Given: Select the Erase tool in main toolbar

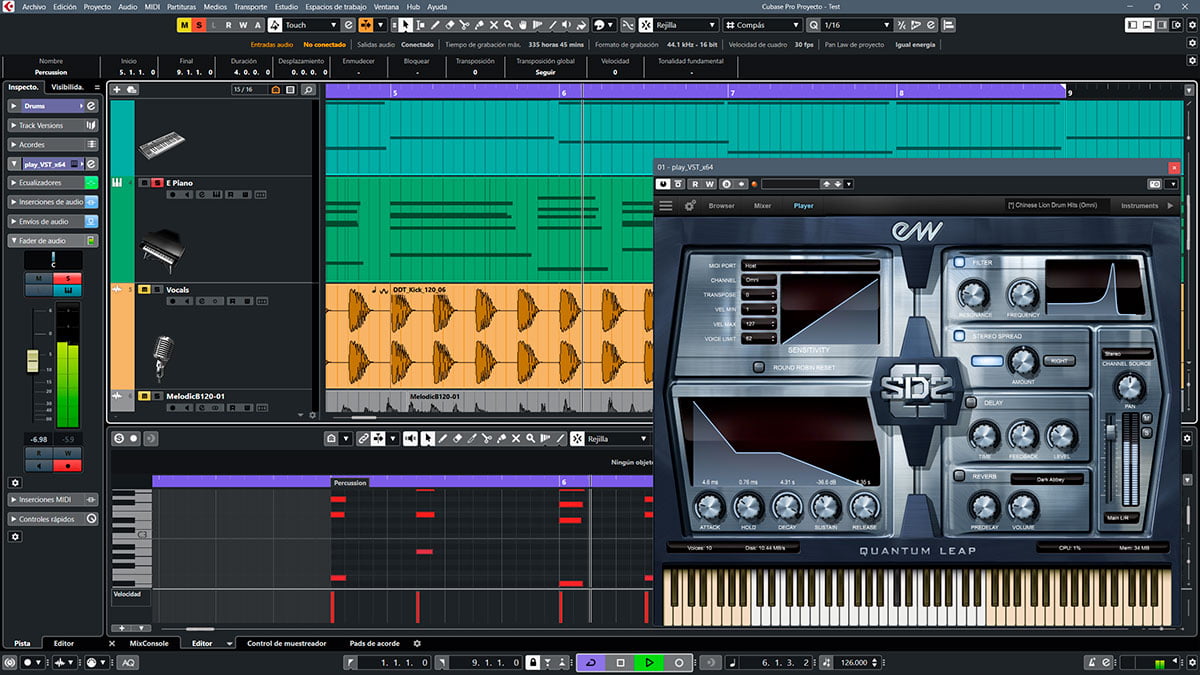Looking at the screenshot, I should click(450, 25).
